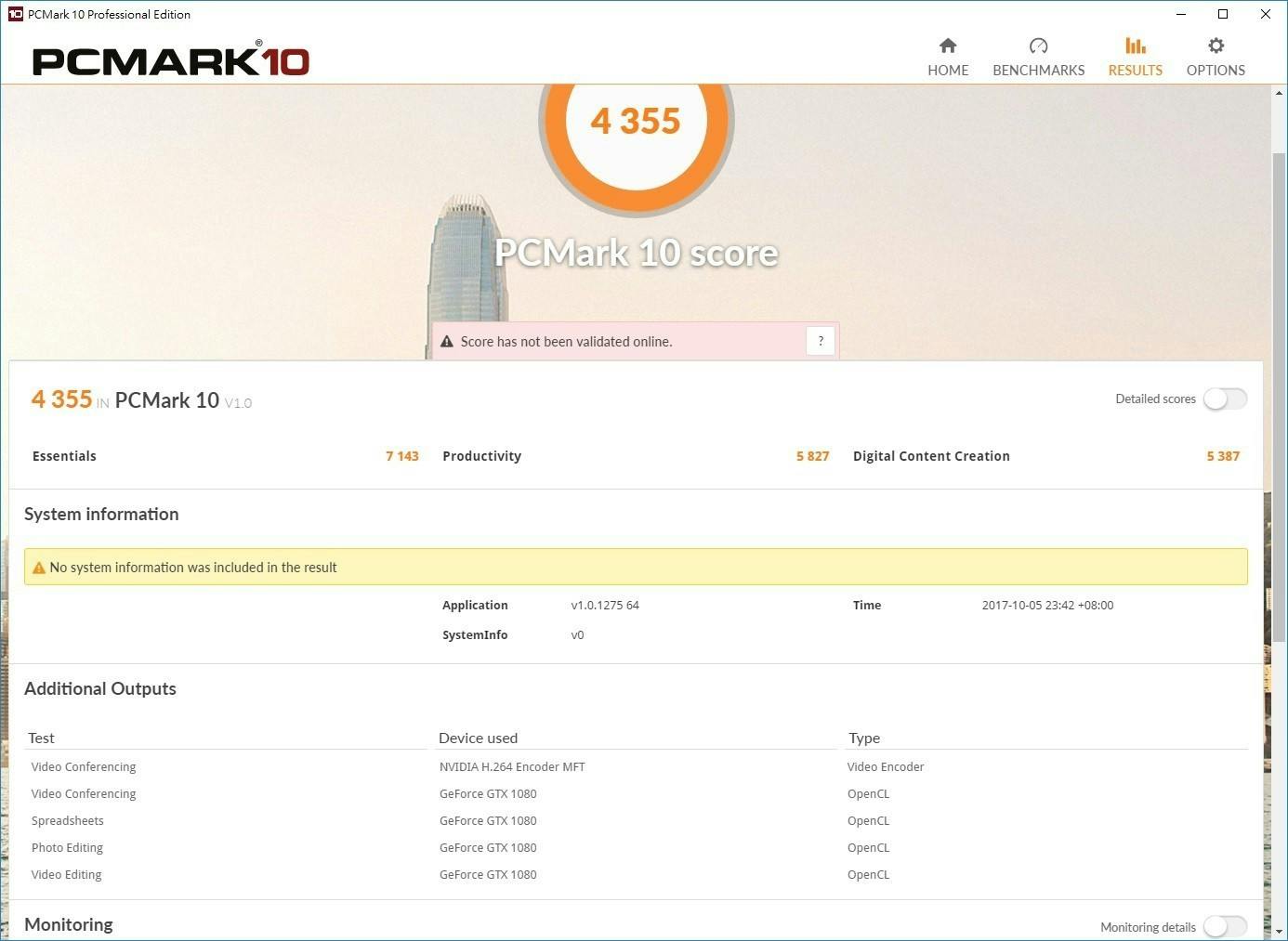This screenshot has width=1288, height=941.
Task: Click the scrollbar up arrow
Action: (1279, 93)
